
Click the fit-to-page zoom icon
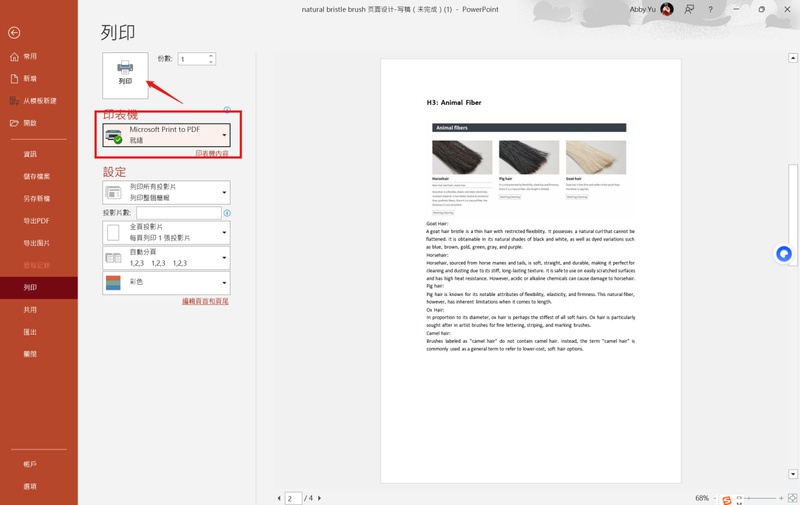coord(792,498)
